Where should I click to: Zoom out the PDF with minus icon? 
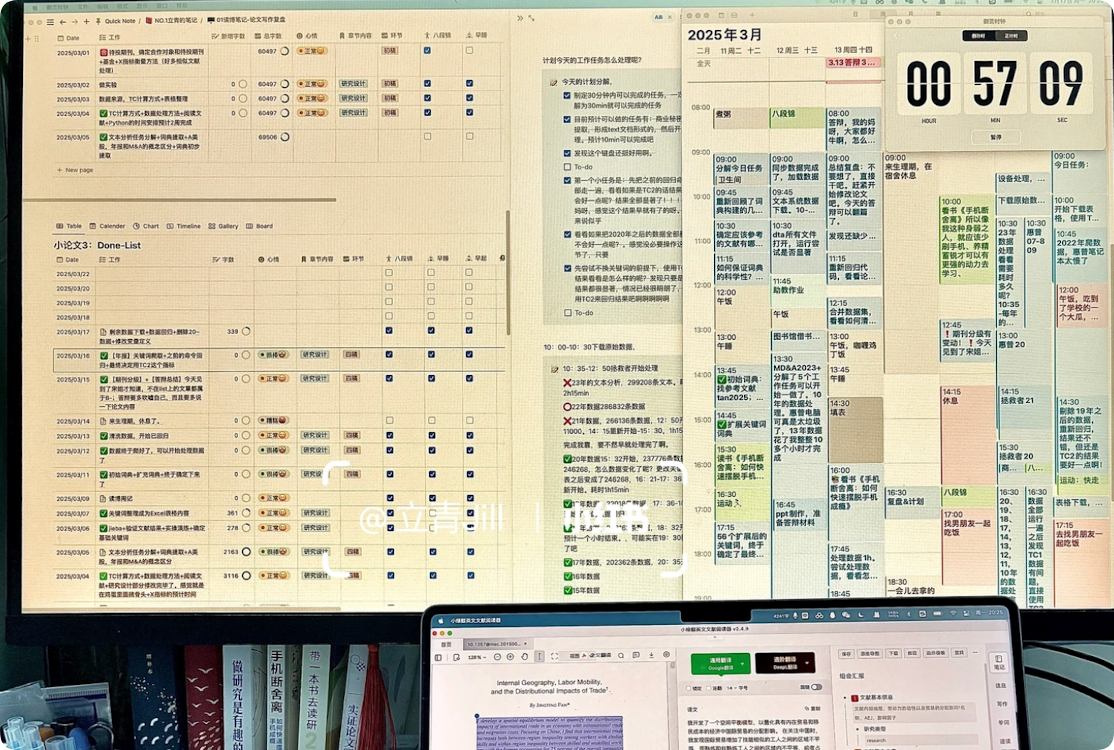497,657
